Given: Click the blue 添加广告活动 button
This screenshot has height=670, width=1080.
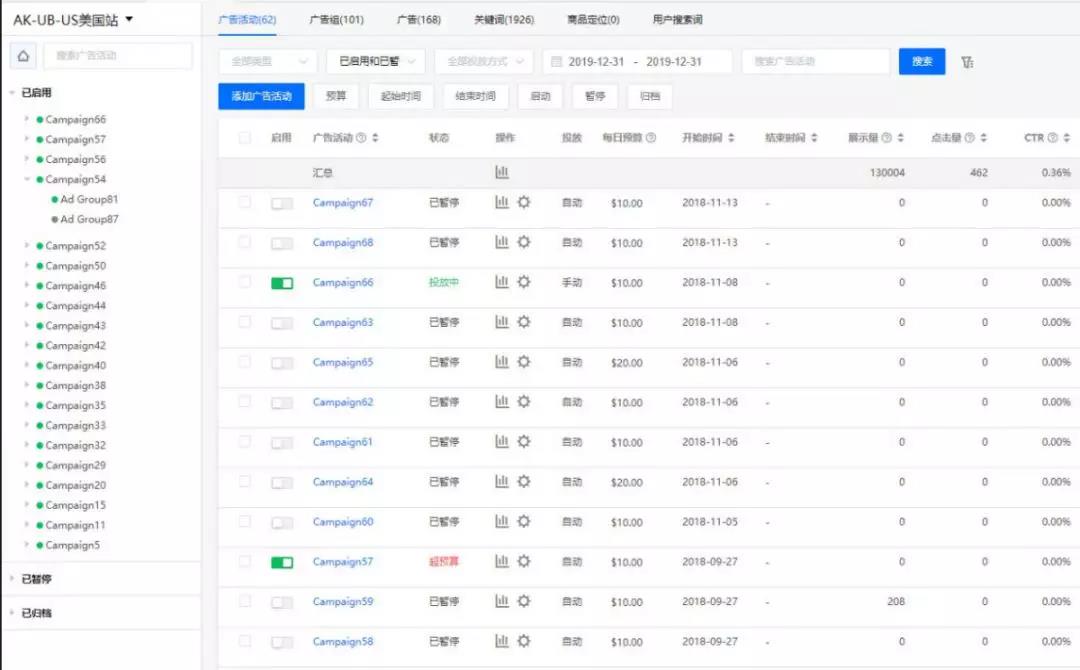Looking at the screenshot, I should [262, 96].
